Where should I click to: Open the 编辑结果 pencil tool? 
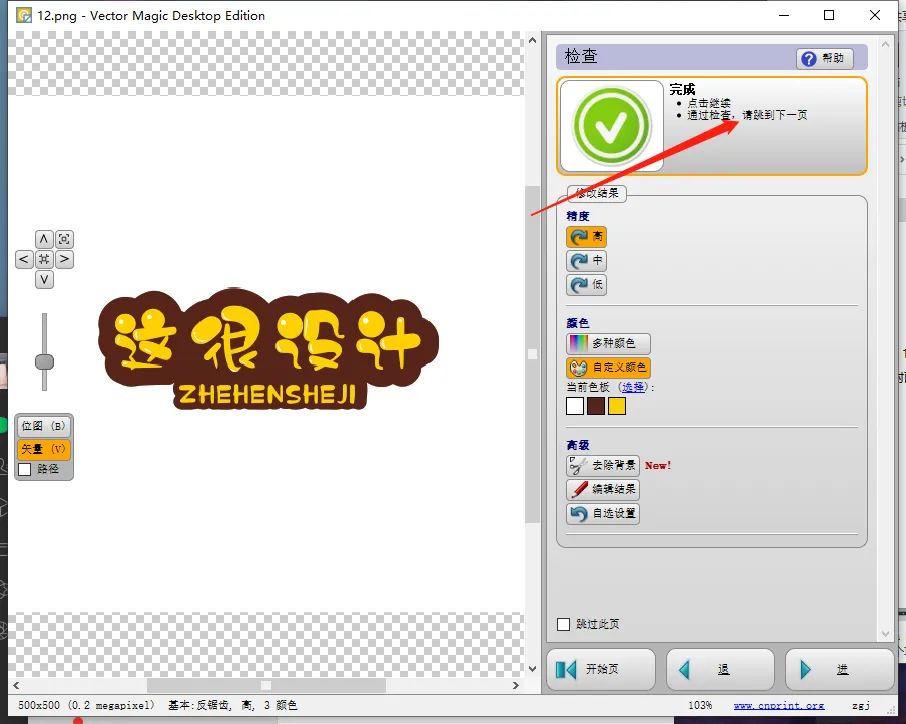pos(602,489)
